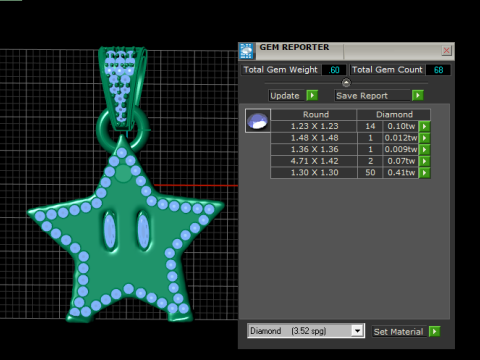
Task: Click the 0.012tw weight cell
Action: click(x=401, y=138)
